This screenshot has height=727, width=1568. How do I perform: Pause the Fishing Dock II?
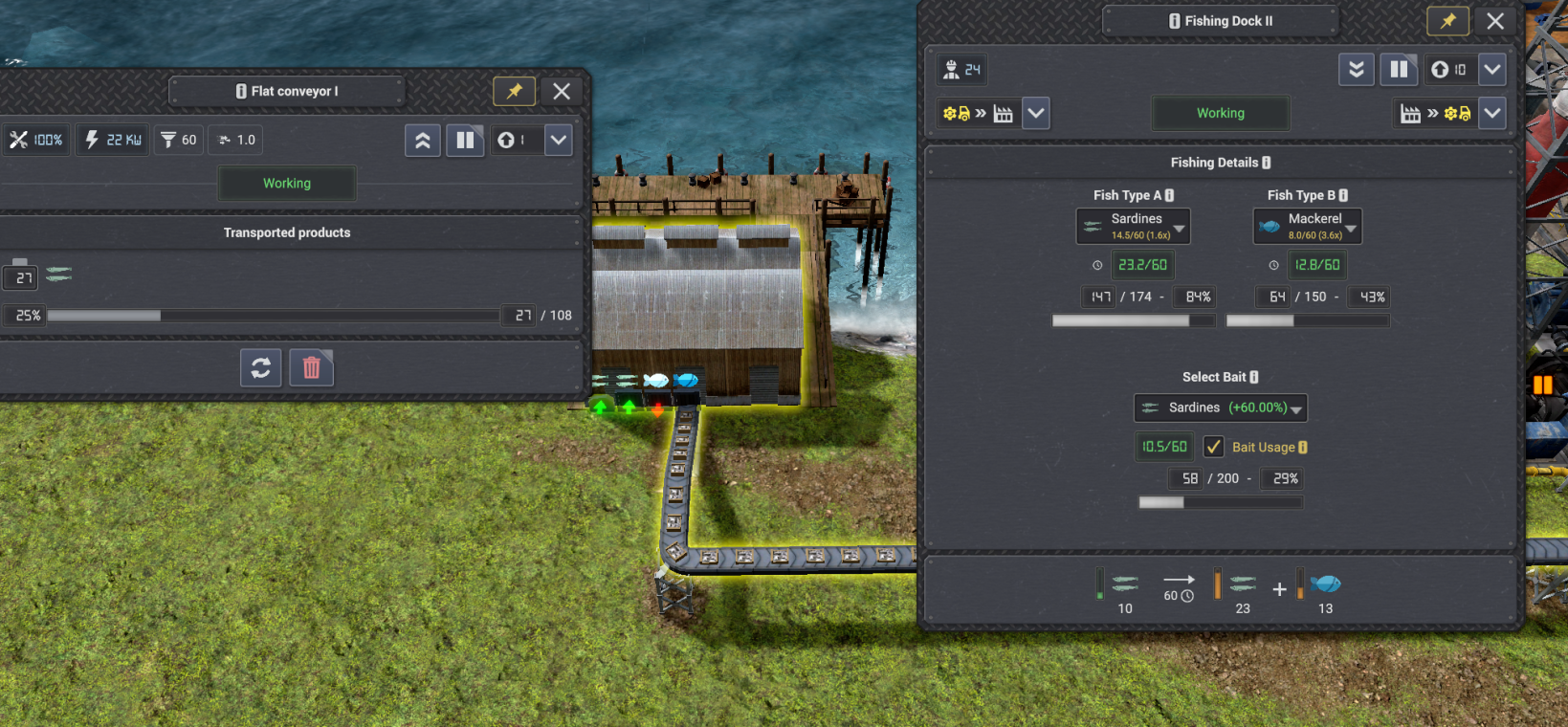[x=1398, y=69]
